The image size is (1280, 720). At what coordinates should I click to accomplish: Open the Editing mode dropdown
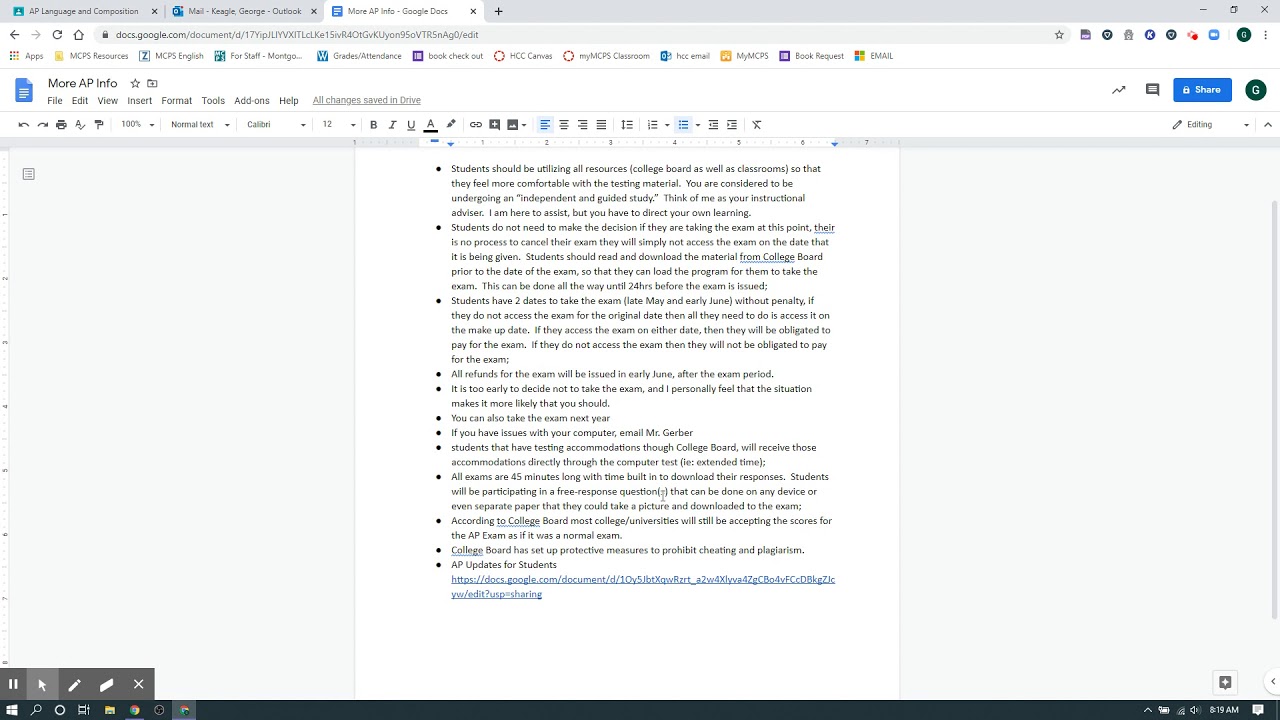(1211, 124)
